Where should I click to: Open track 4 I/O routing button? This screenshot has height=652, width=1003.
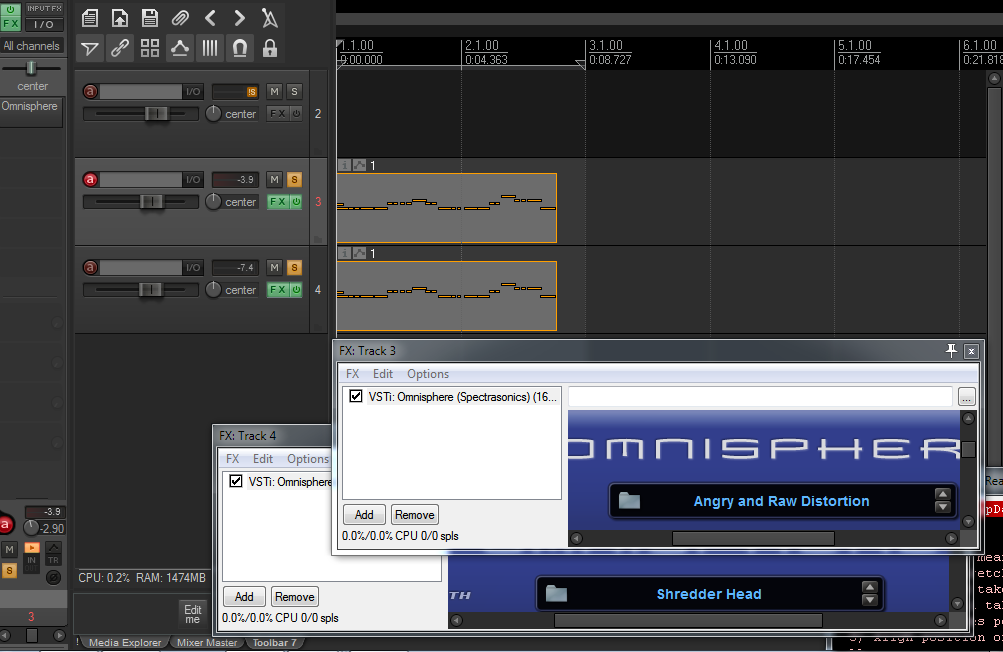(193, 267)
